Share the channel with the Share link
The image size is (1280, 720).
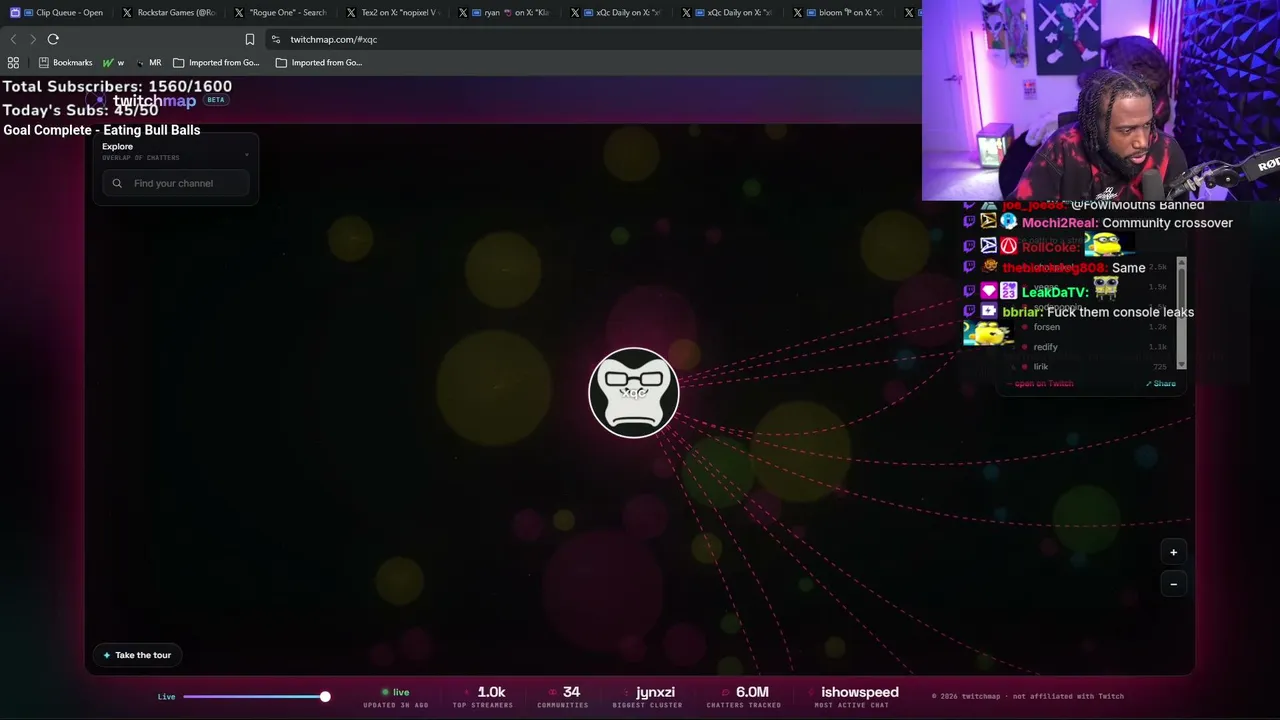click(x=1161, y=384)
